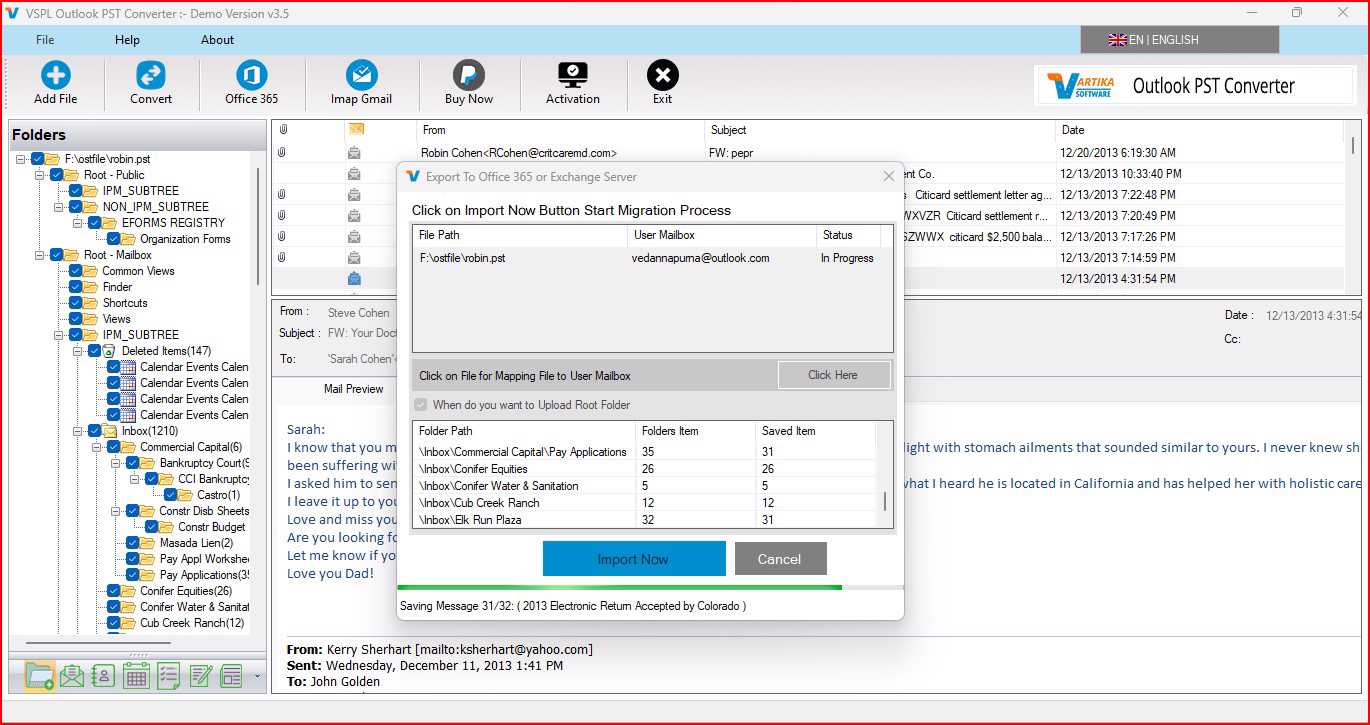1370x725 pixels.
Task: Click the Vartika Software logo
Action: (x=1080, y=86)
